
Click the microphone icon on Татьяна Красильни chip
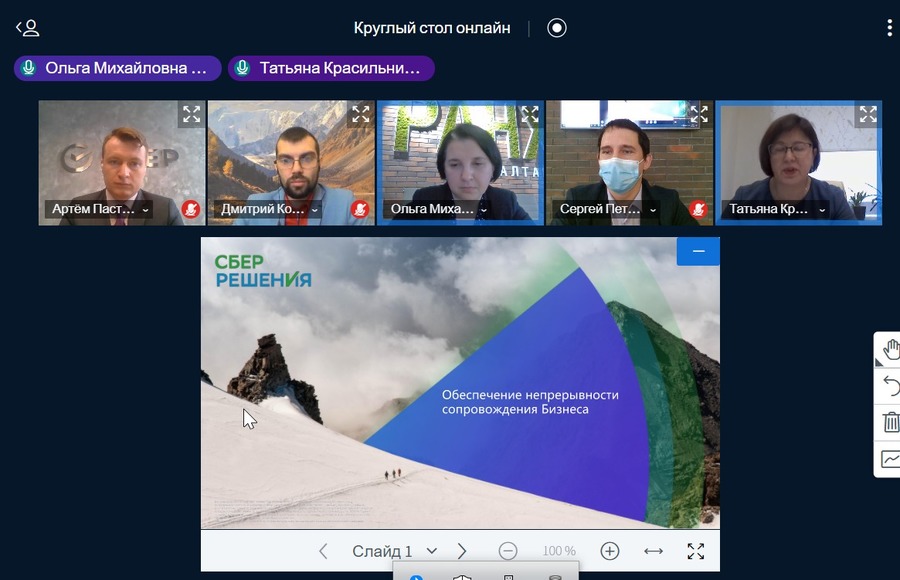(x=242, y=68)
